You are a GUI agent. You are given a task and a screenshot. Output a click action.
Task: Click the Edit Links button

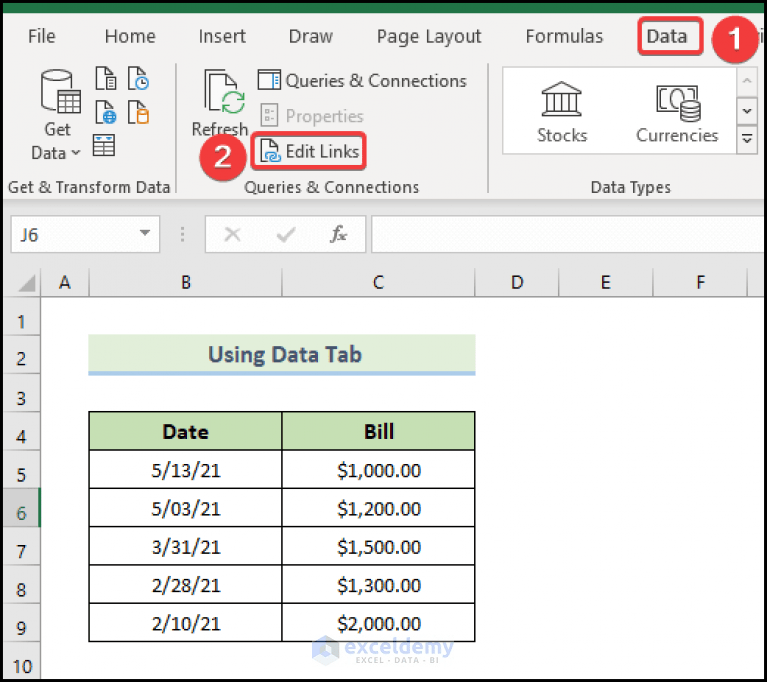pos(309,152)
